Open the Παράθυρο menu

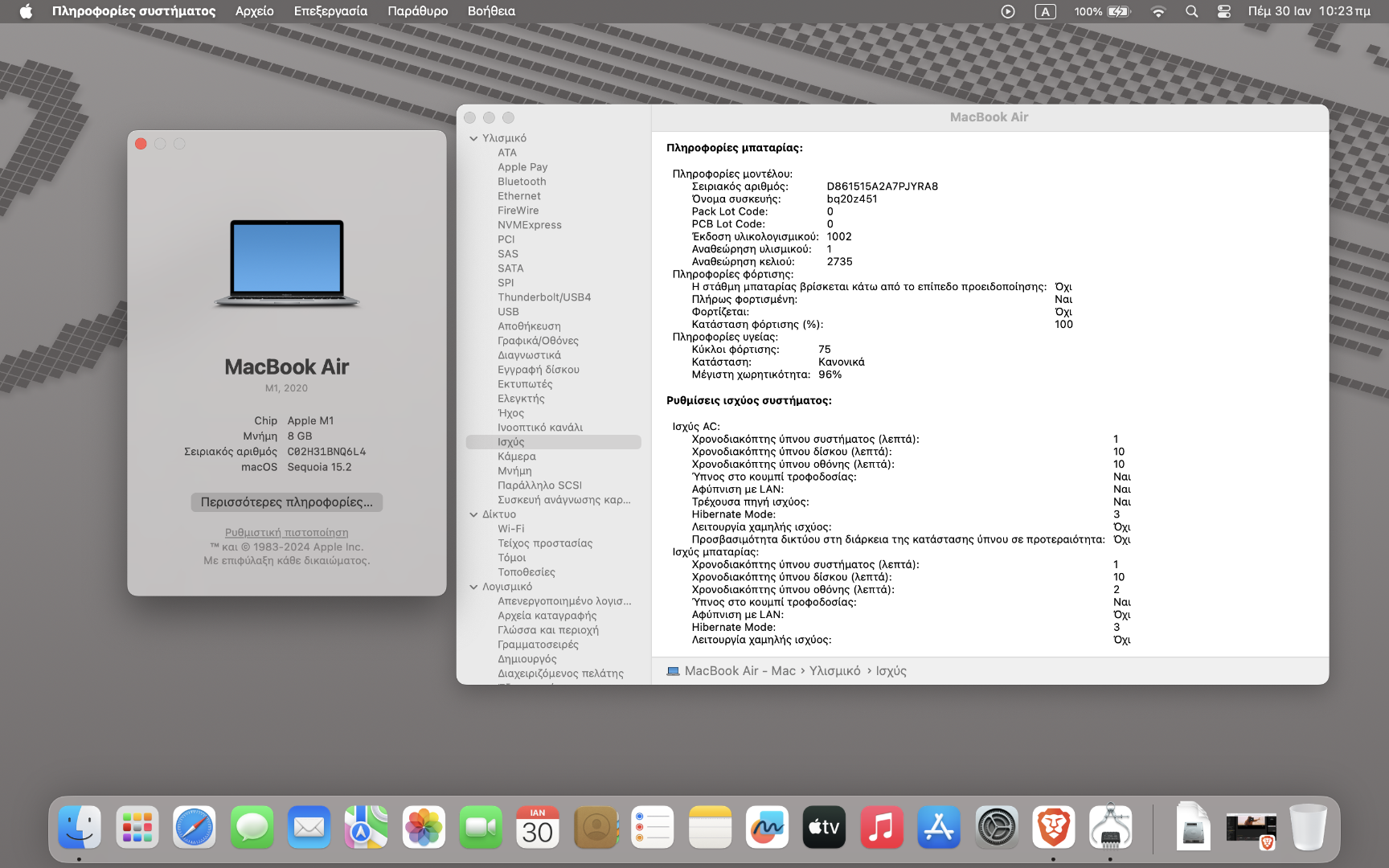pyautogui.click(x=417, y=11)
